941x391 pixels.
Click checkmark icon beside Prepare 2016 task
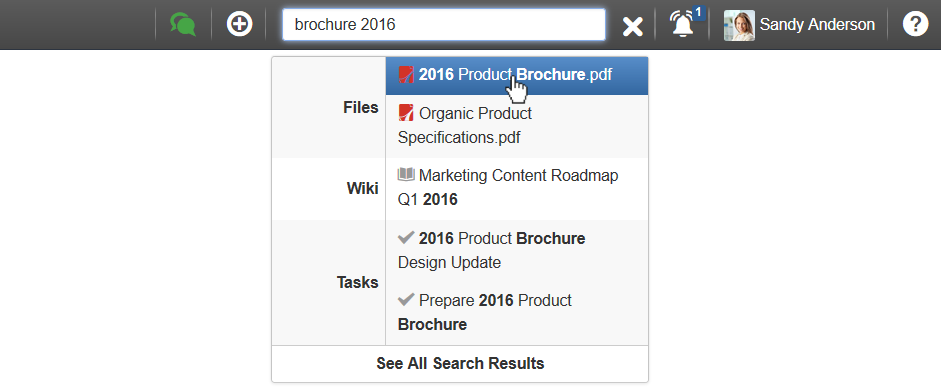pos(406,299)
